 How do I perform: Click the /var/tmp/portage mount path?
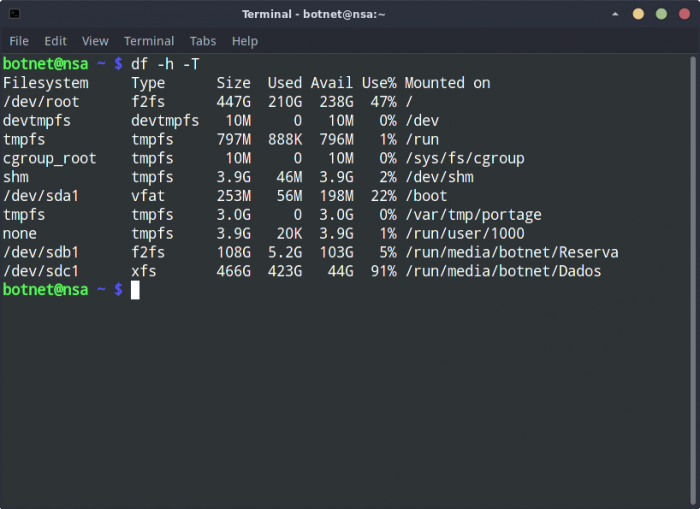click(469, 215)
